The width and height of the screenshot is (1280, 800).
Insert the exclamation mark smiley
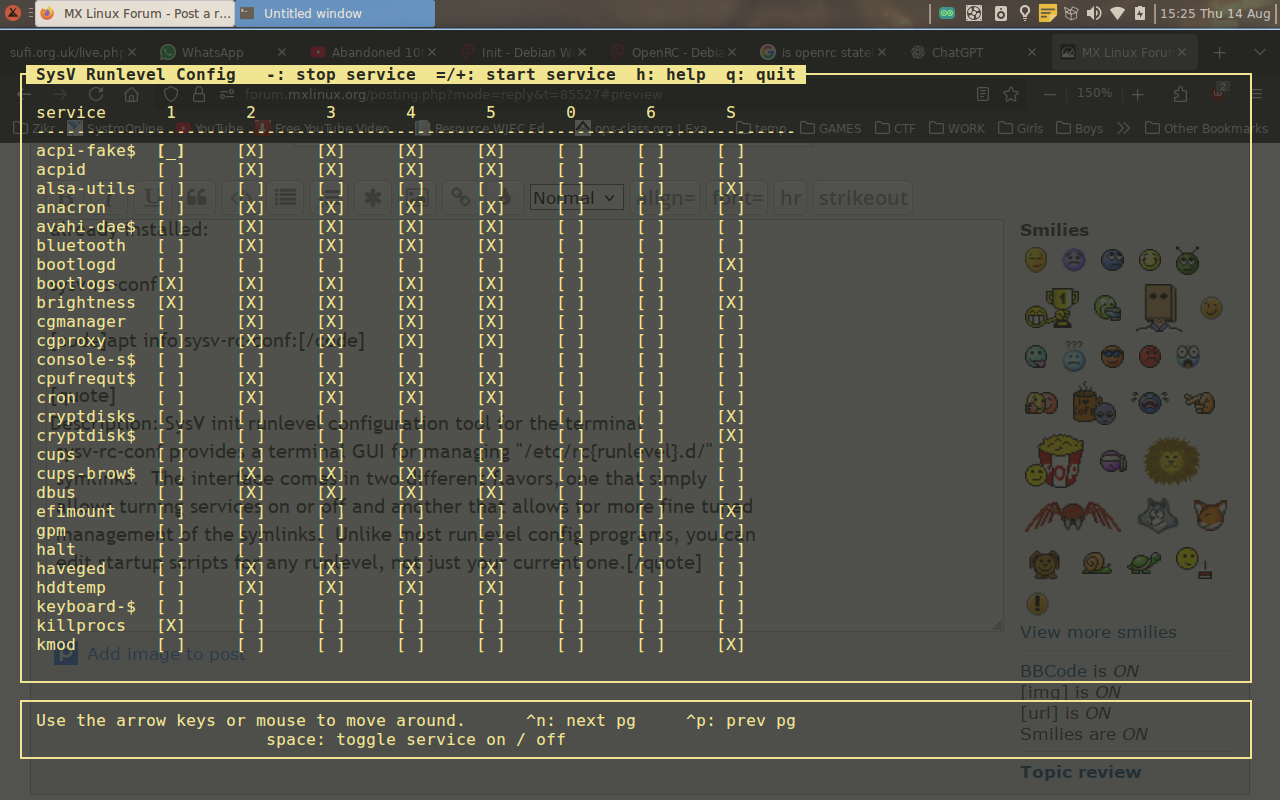1037,603
